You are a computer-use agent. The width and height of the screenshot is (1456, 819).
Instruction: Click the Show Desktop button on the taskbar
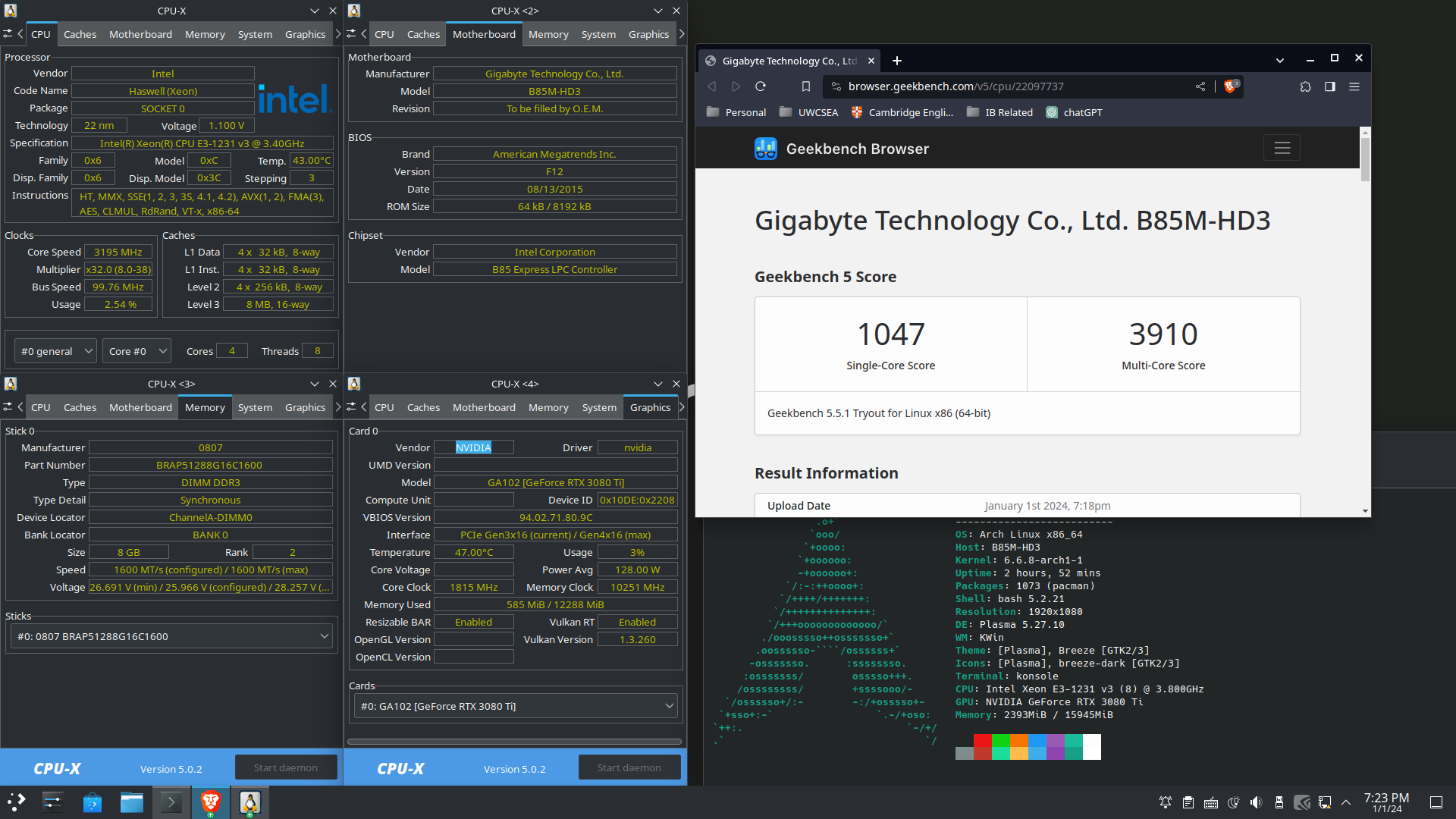[1436, 802]
